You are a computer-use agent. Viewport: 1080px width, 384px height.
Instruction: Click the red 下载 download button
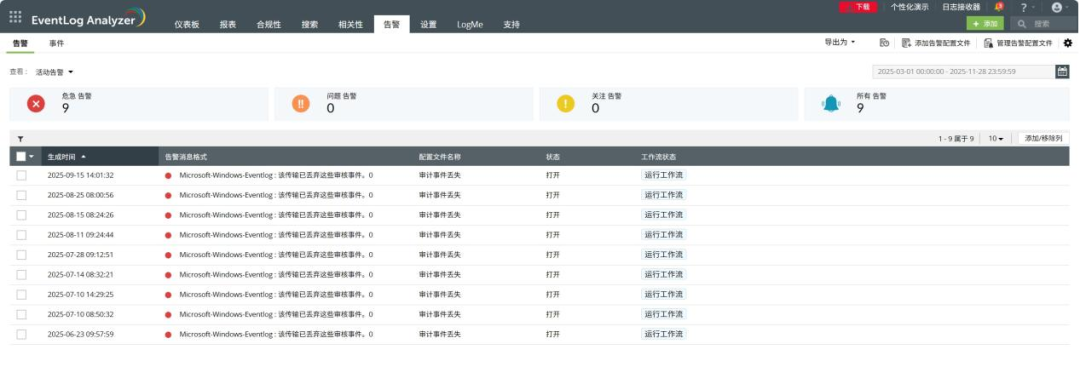coord(858,7)
